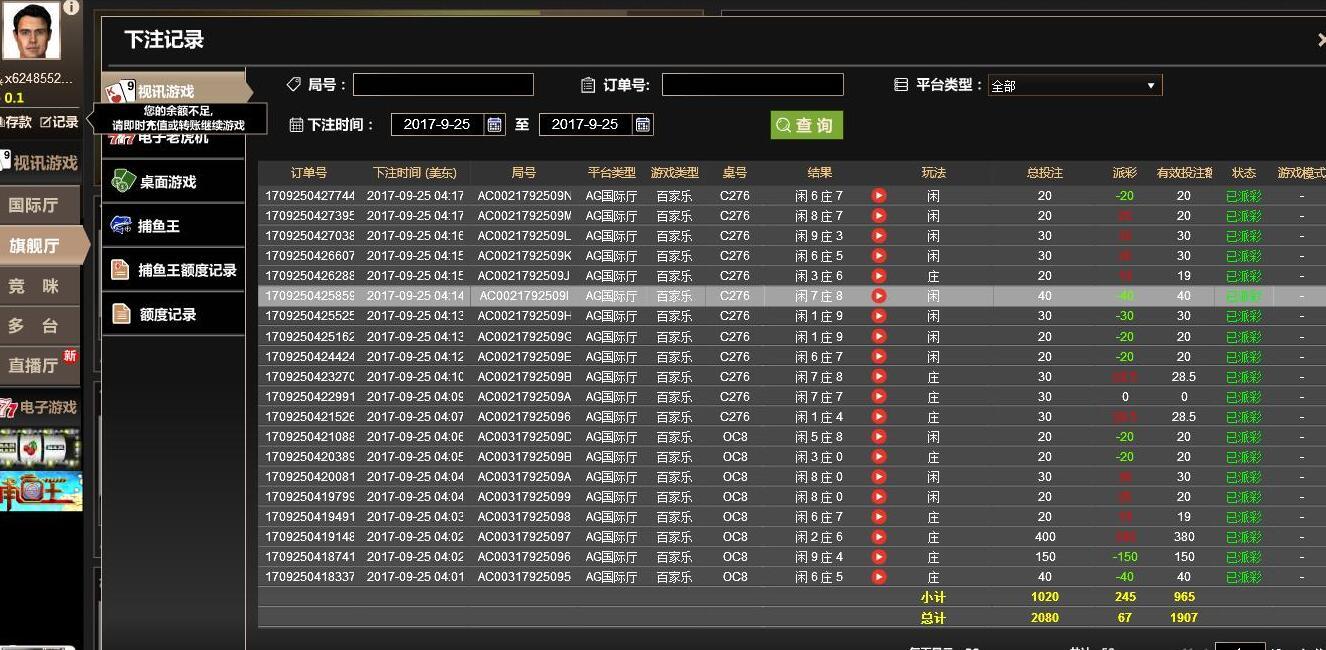Screen dimensions: 1326x650
Task: Play replay video for order 1709250418337
Action: pyautogui.click(x=878, y=577)
